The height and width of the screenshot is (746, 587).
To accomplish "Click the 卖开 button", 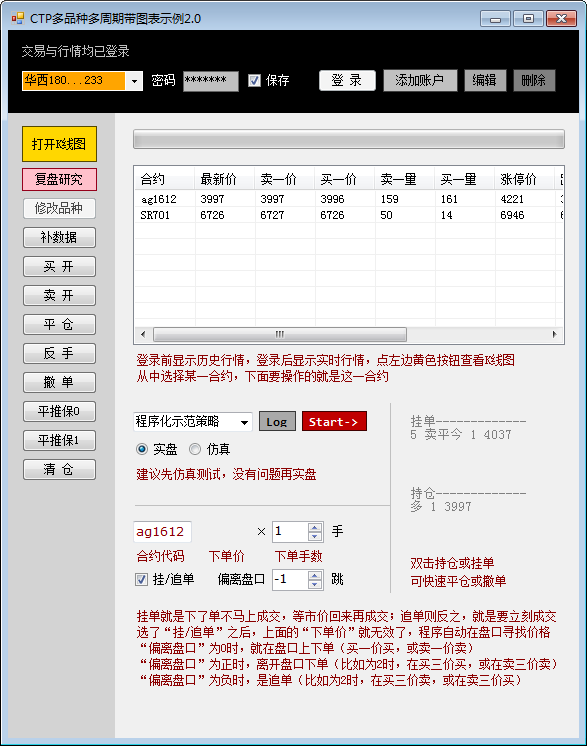I will tap(59, 295).
